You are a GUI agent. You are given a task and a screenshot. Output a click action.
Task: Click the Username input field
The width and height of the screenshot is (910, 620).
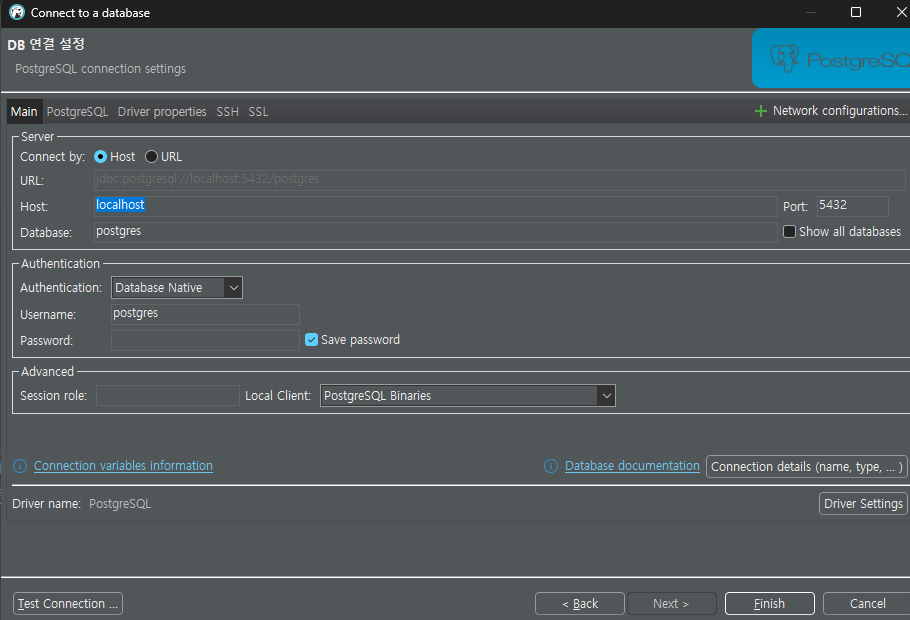[x=205, y=314]
